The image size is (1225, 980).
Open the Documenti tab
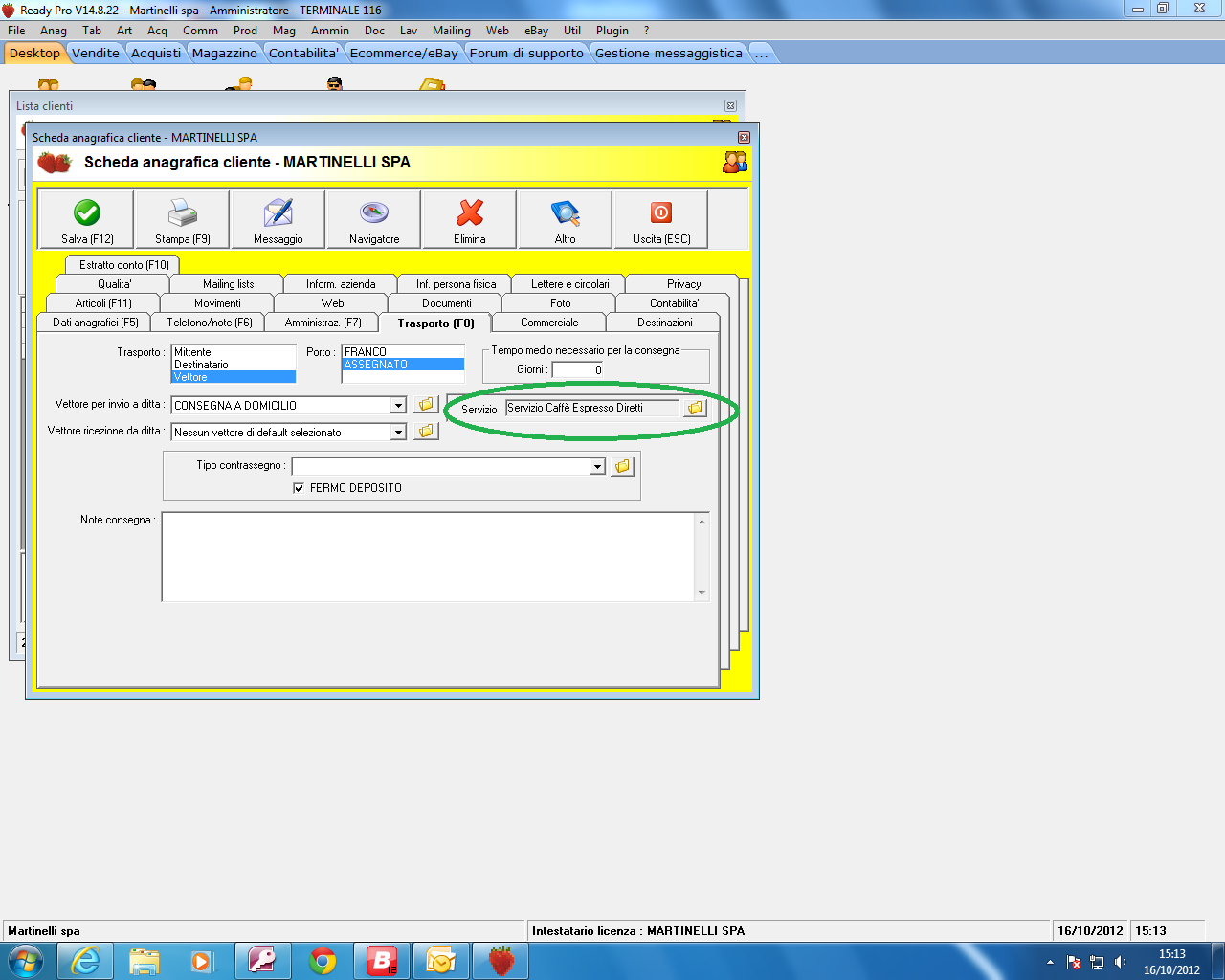(447, 303)
